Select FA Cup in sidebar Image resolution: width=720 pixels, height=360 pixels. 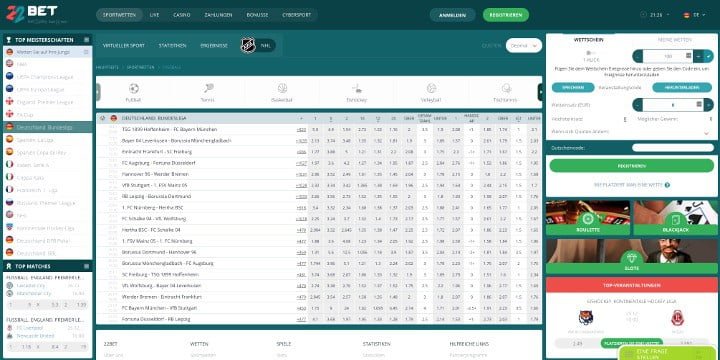tap(48, 114)
